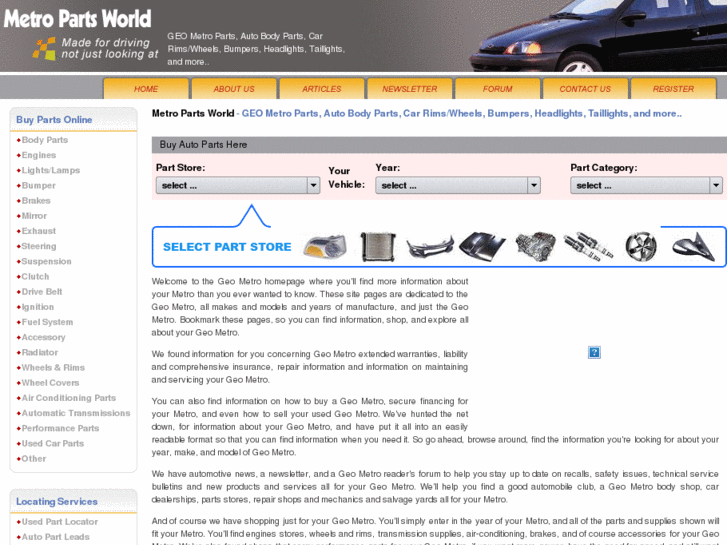
Task: Open Drive Belt category link
Action: pos(42,292)
